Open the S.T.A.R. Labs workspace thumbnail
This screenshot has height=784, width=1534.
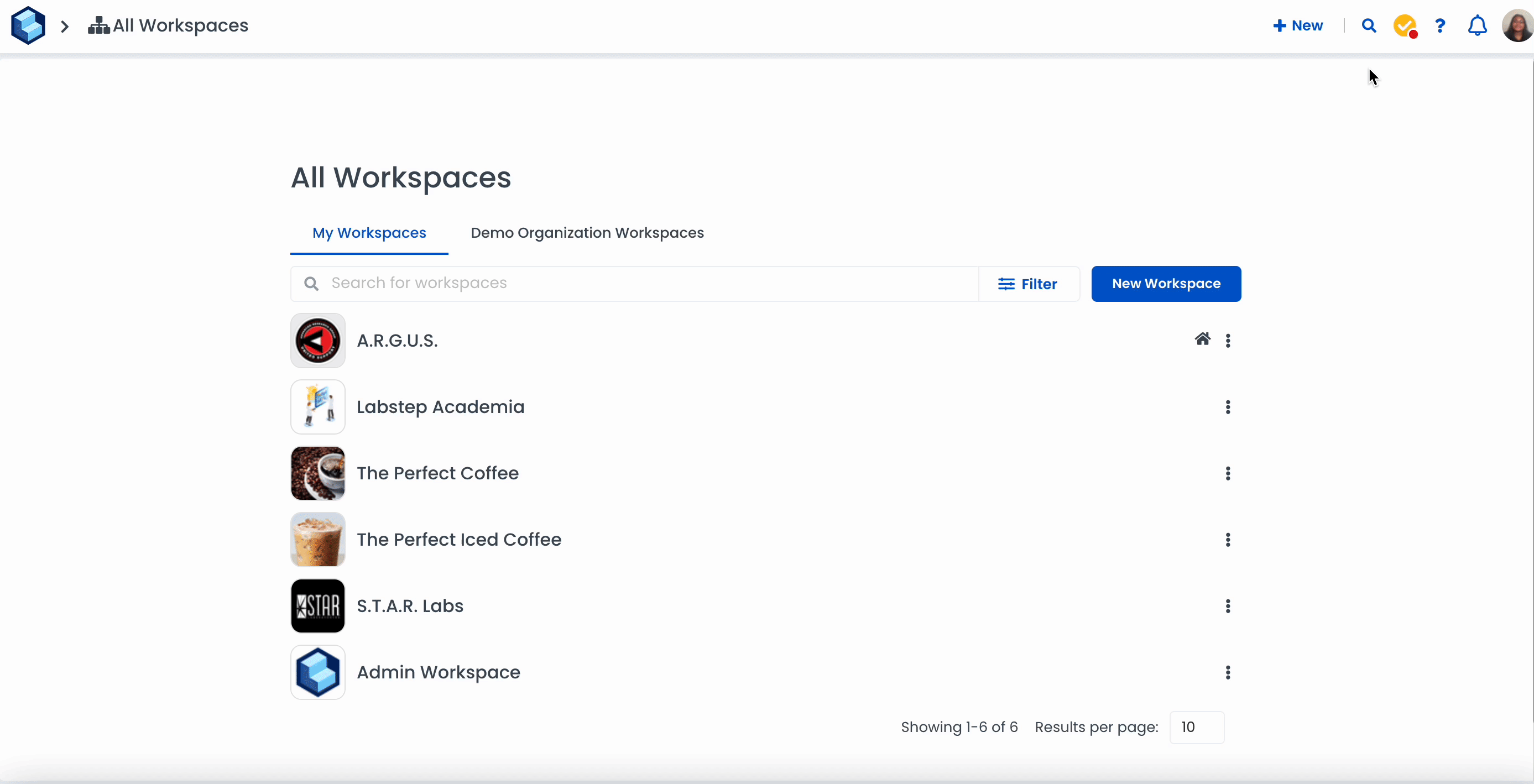(318, 606)
